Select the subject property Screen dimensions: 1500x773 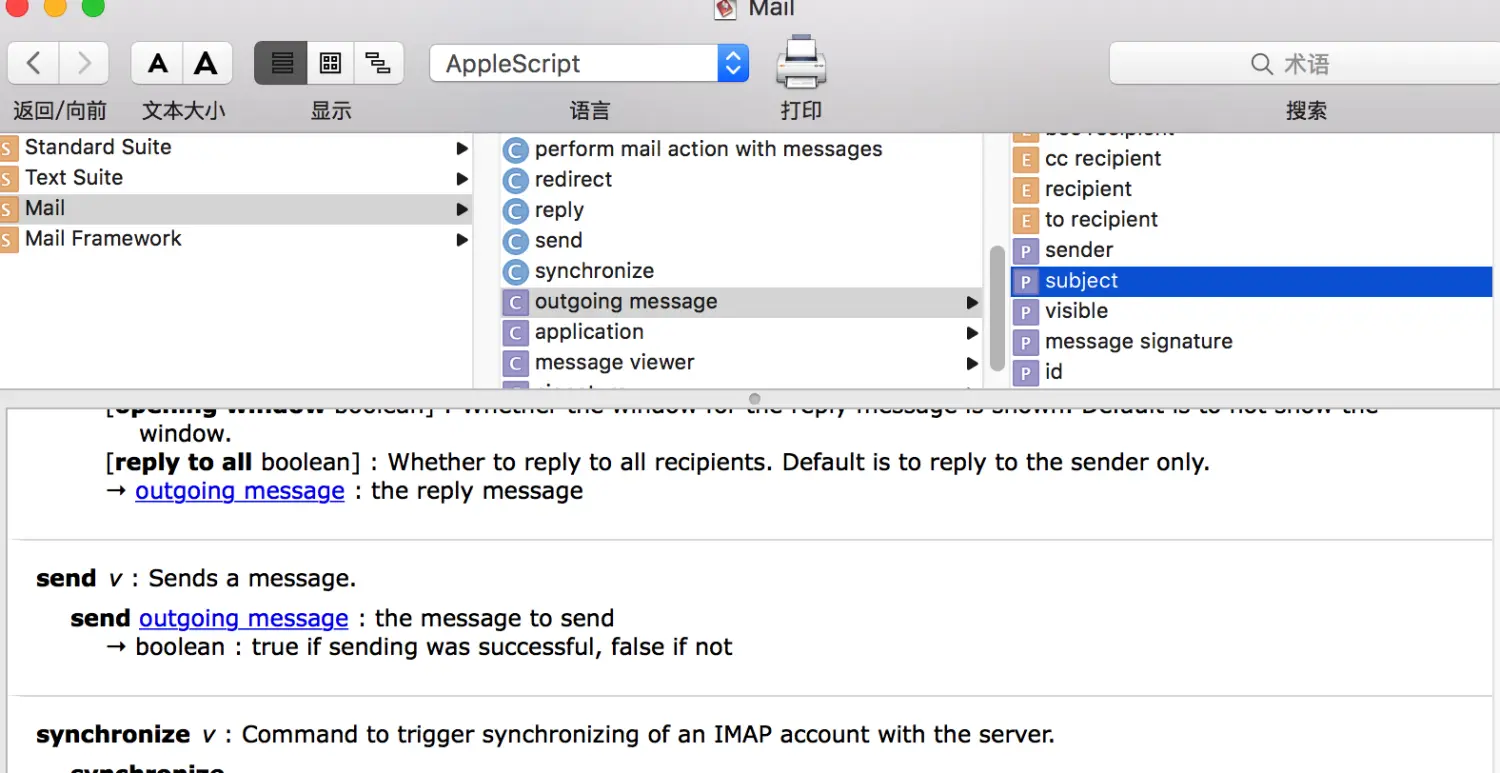click(1252, 281)
